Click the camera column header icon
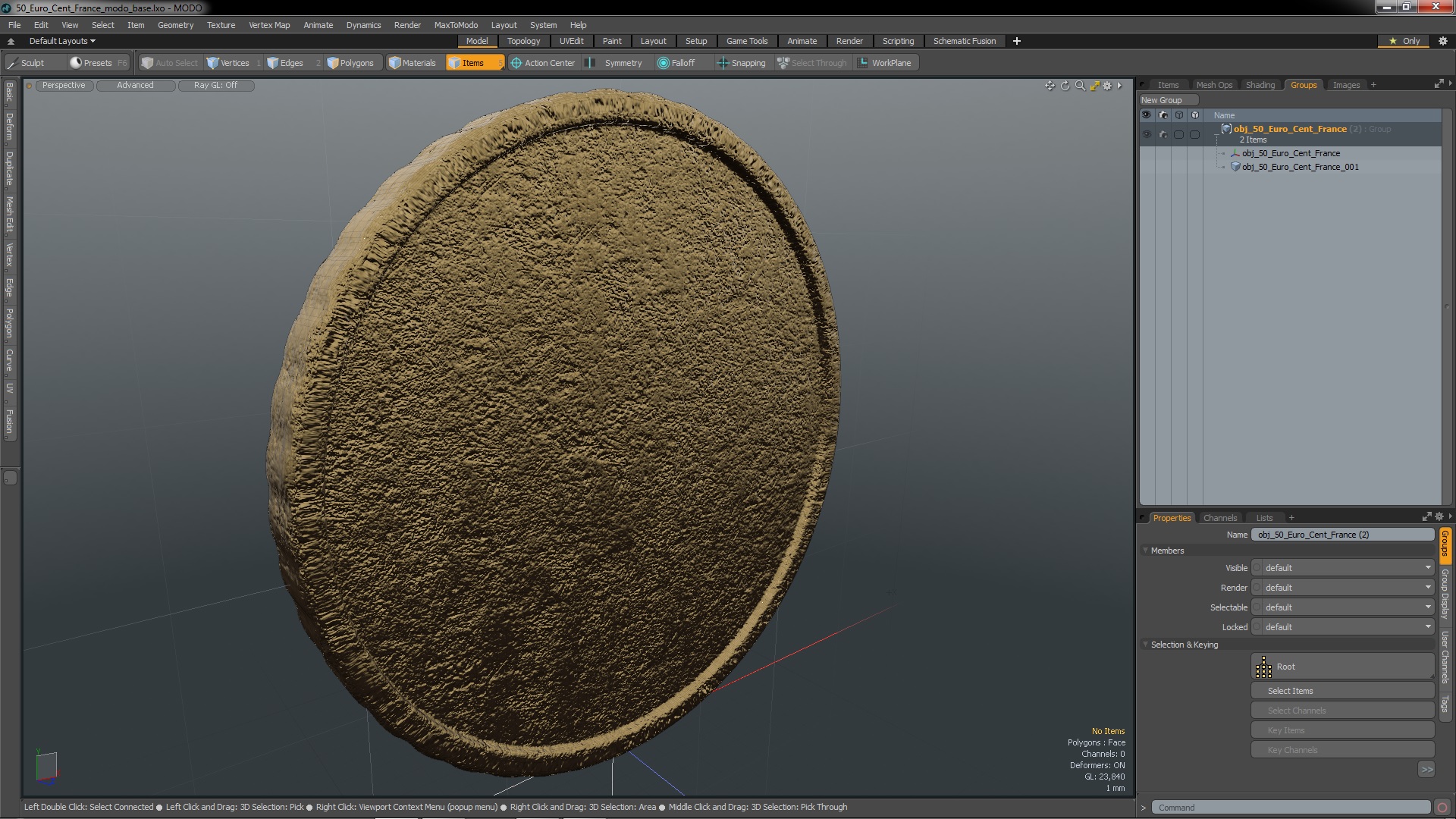 point(1163,115)
